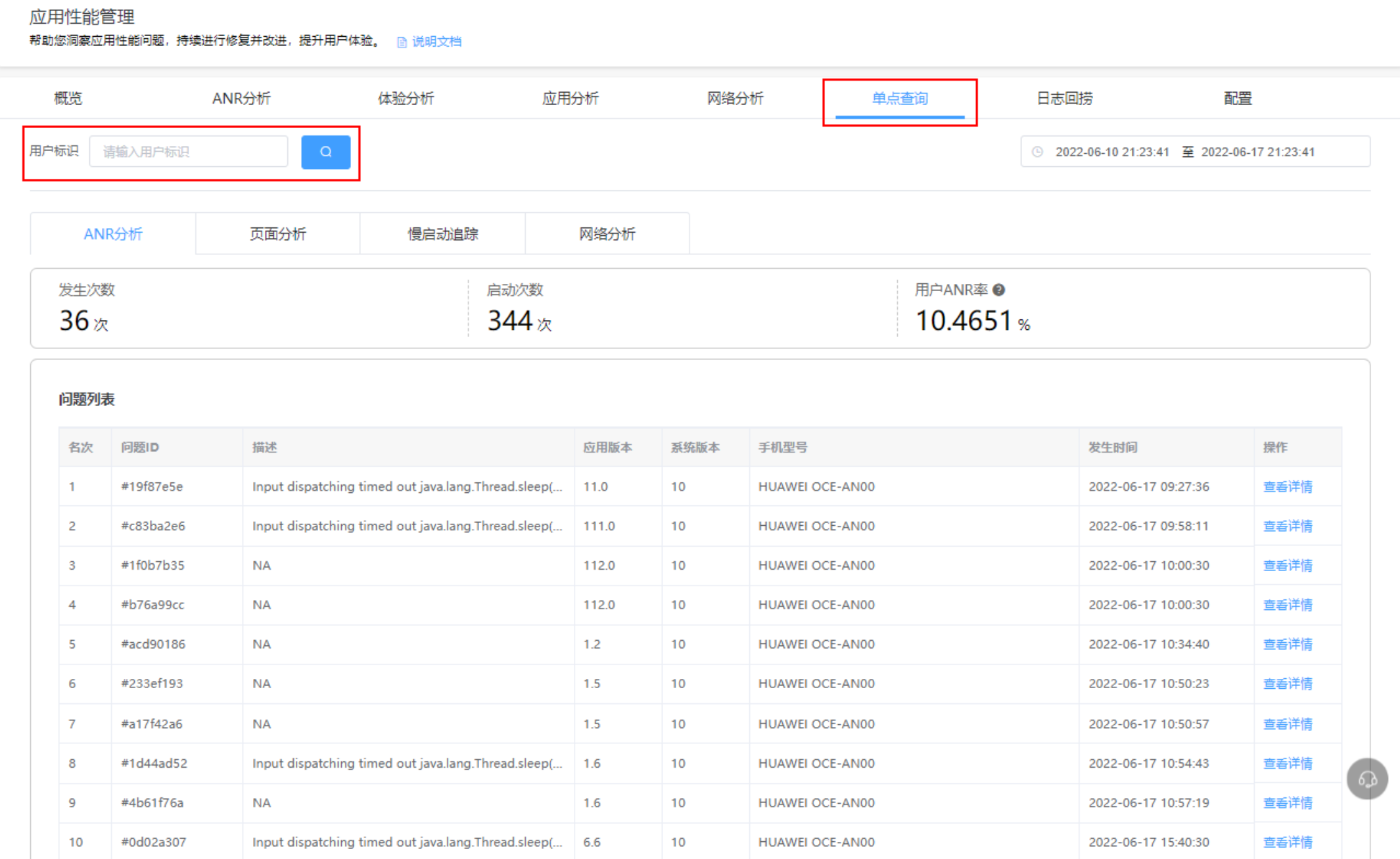Click the blue search magnifier button
This screenshot has width=1400, height=859.
tap(325, 152)
